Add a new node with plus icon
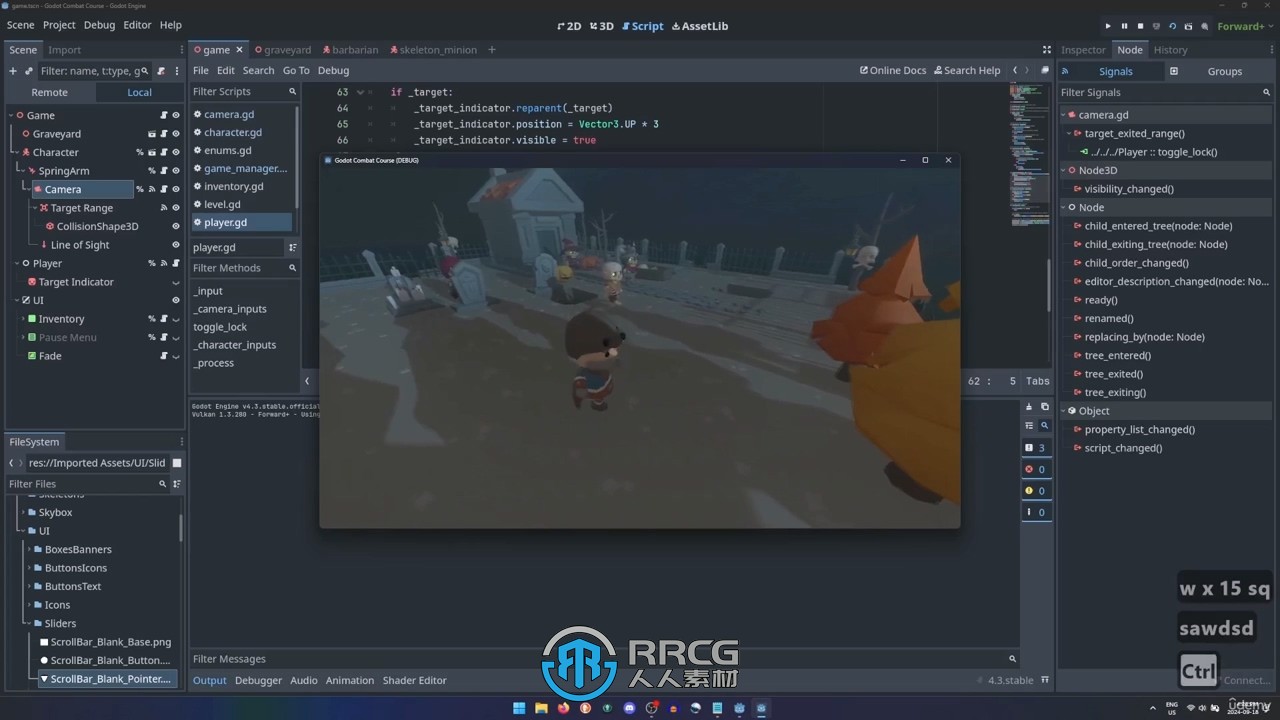 (x=13, y=71)
